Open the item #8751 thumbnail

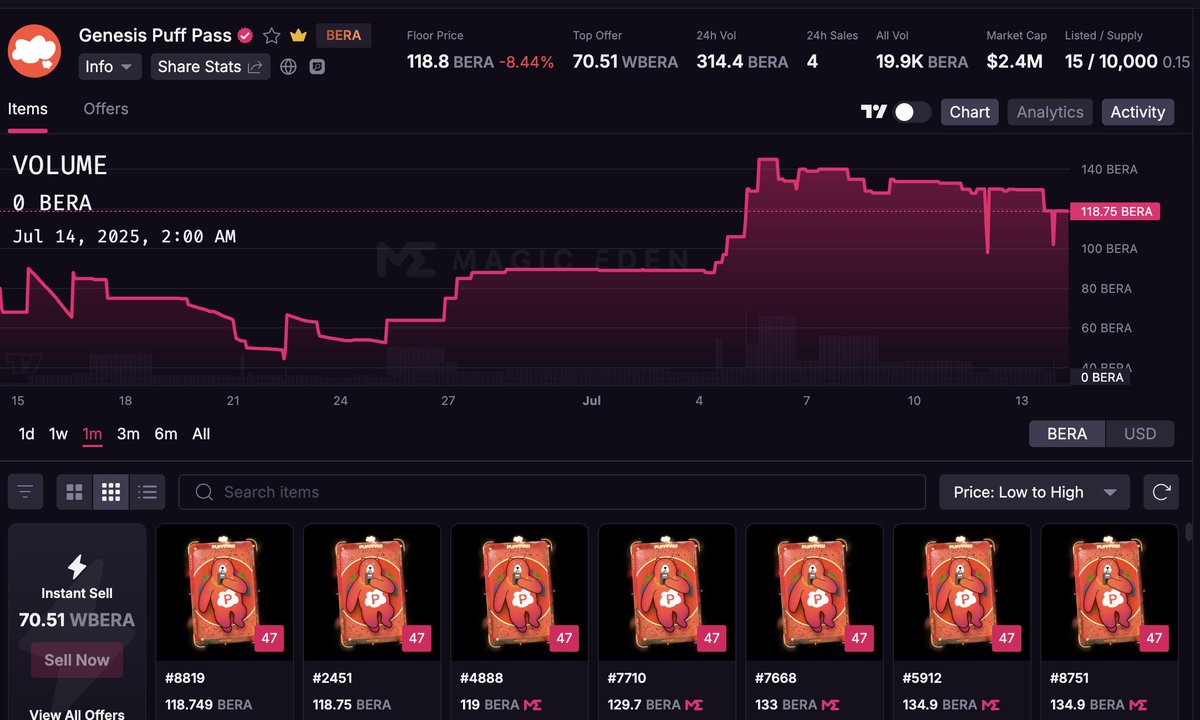pyautogui.click(x=1109, y=592)
